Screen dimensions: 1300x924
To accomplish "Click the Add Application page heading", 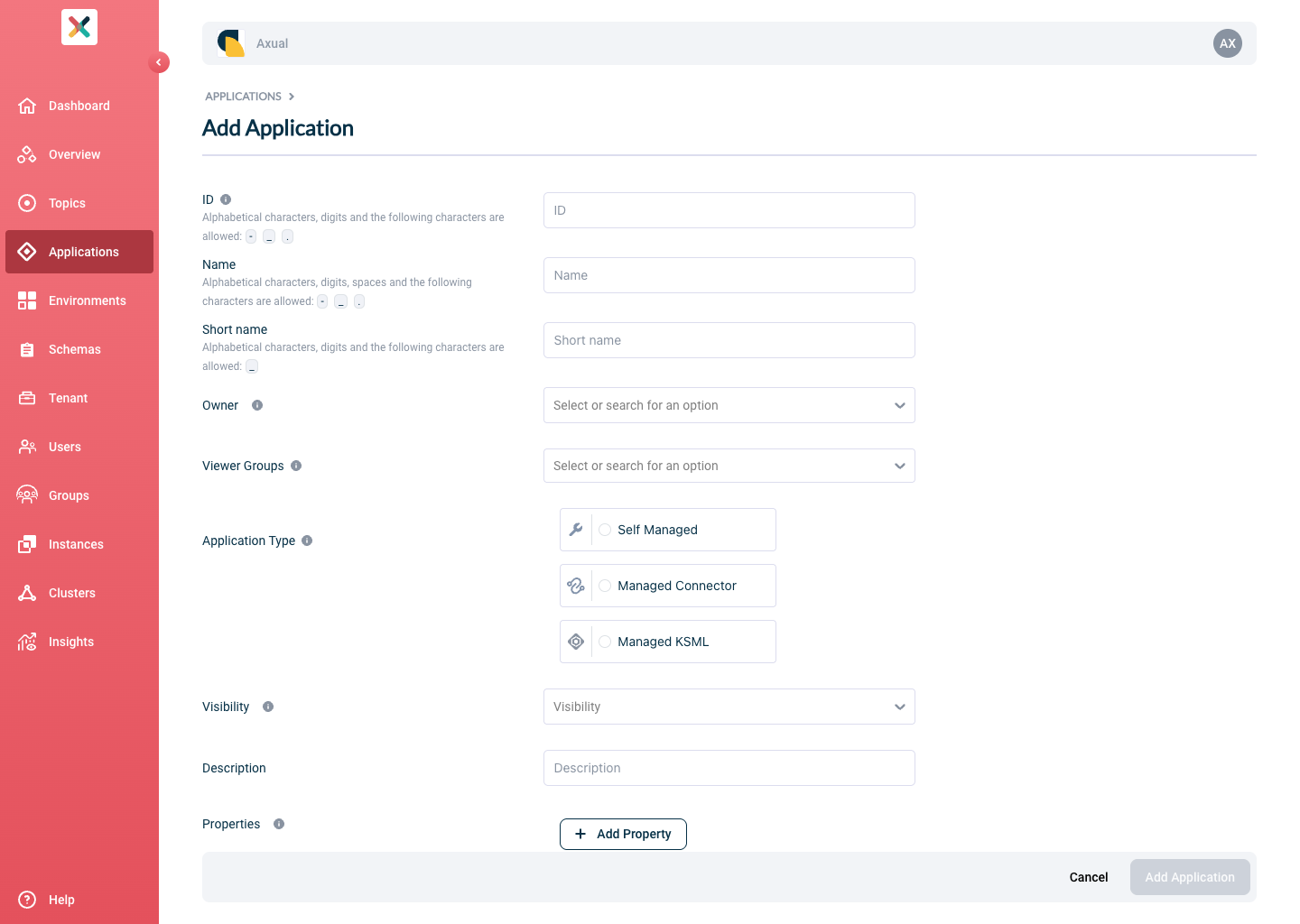I will tap(278, 128).
